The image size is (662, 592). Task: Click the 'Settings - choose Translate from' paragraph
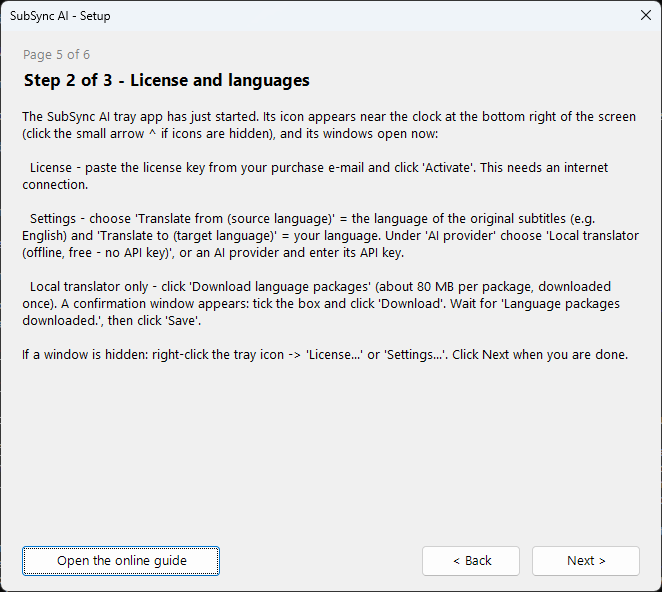click(331, 236)
